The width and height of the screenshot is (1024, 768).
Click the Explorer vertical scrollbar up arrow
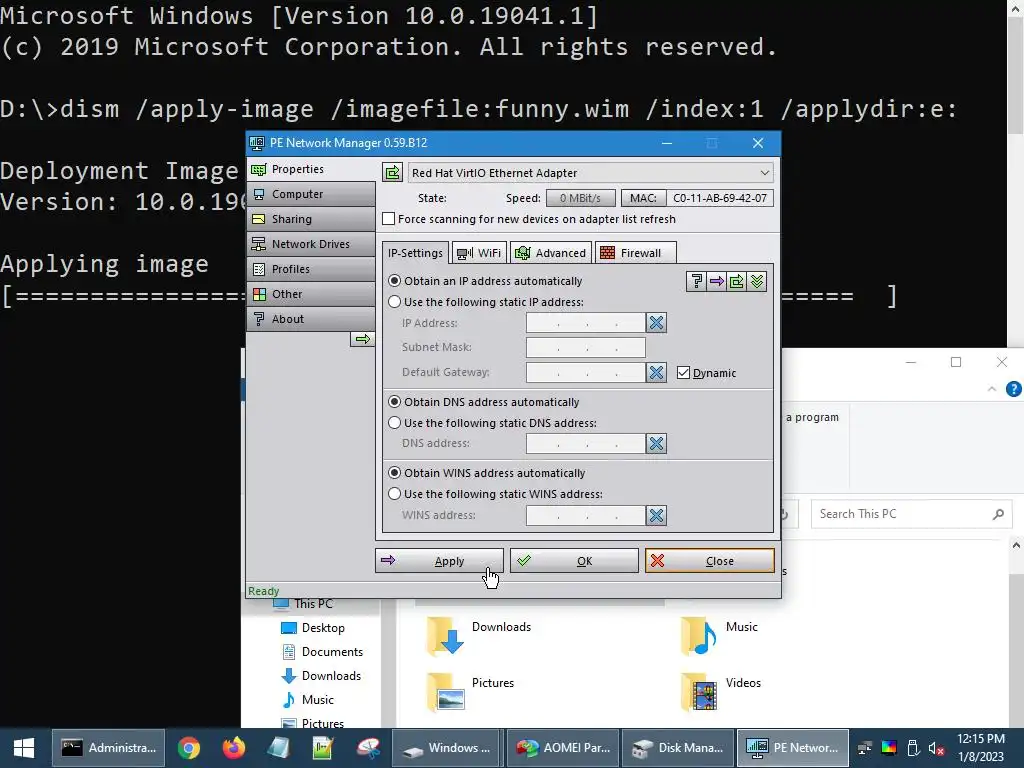1016,545
